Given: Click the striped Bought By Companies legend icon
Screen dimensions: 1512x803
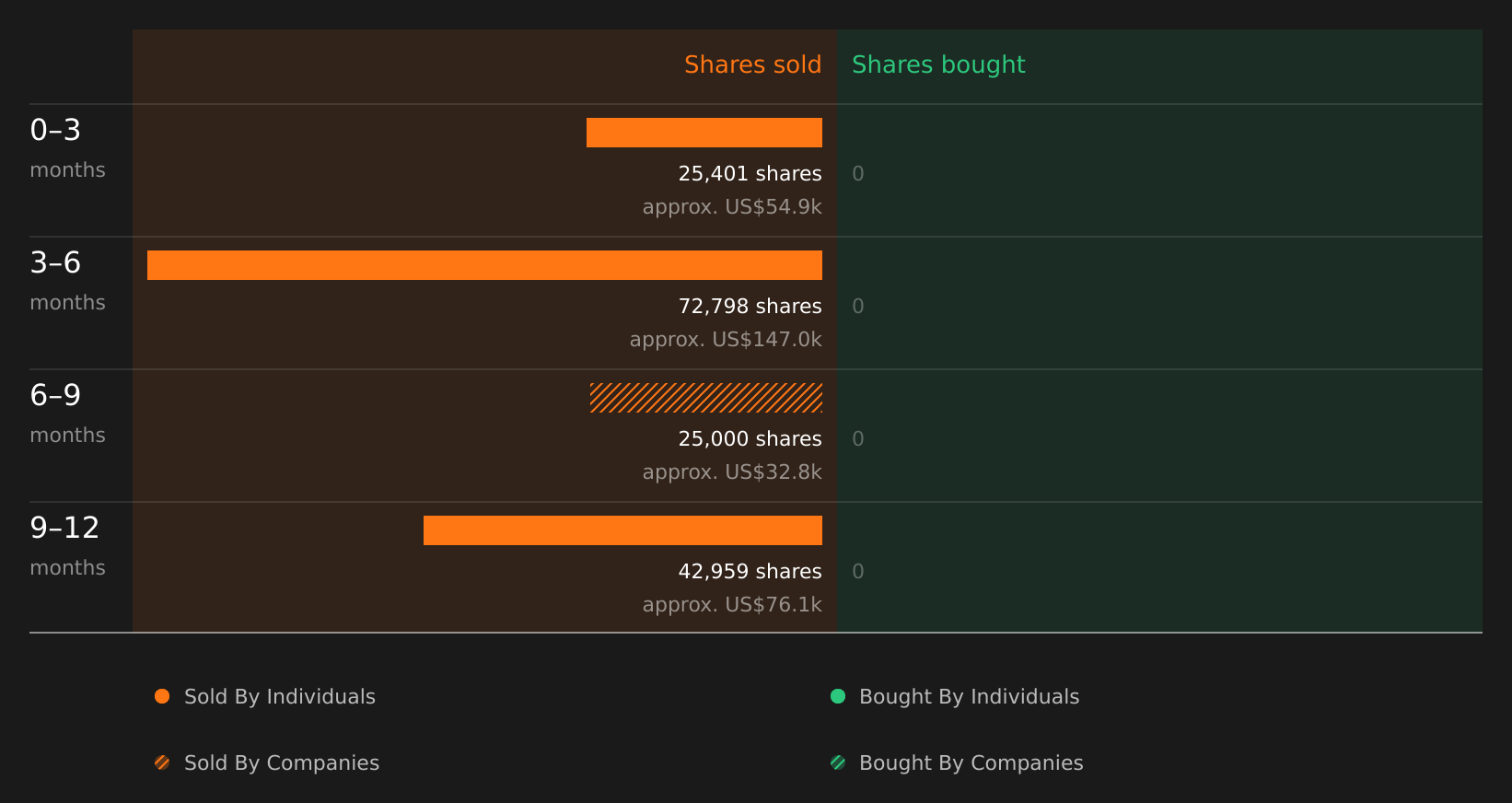Looking at the screenshot, I should 838,762.
